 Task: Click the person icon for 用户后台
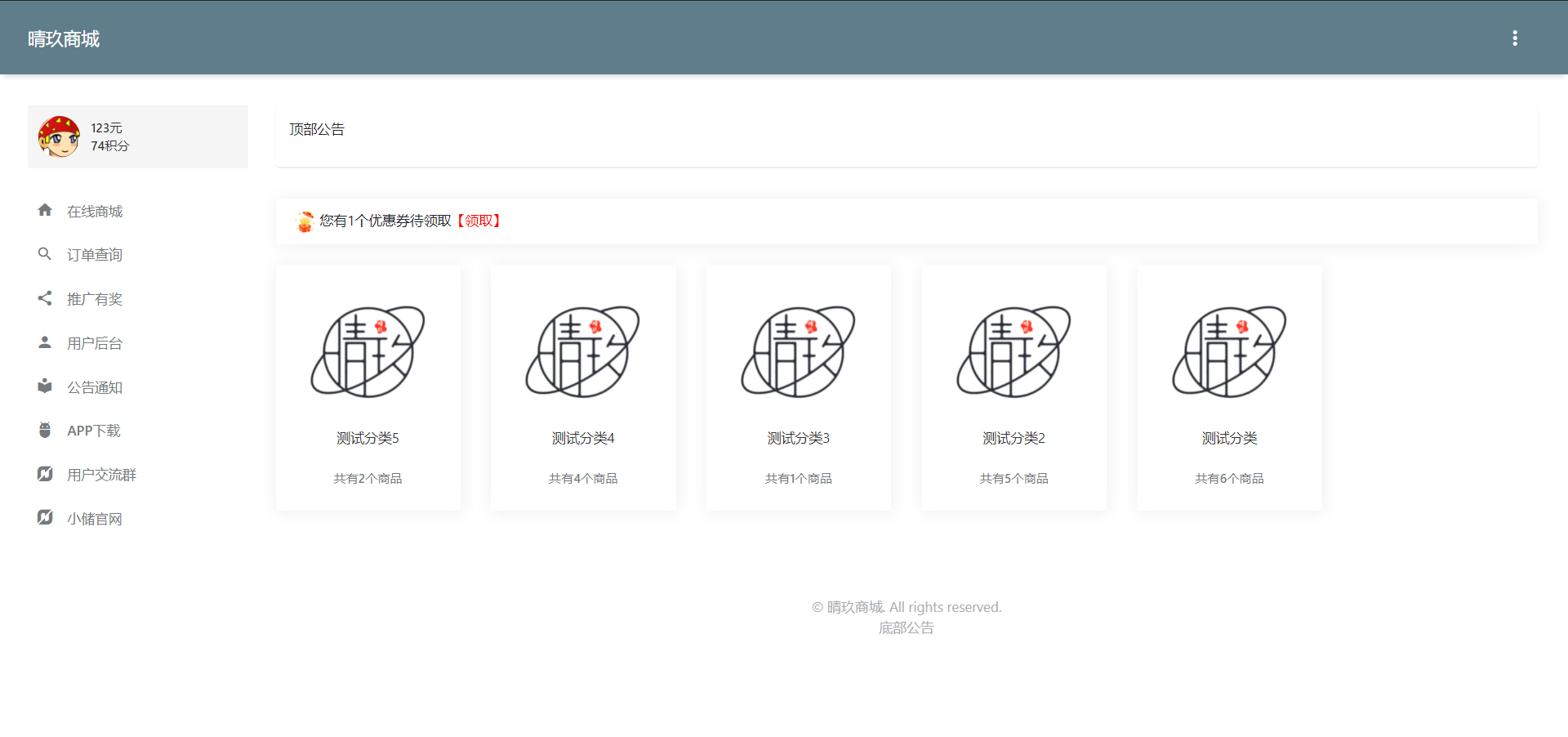[x=45, y=342]
